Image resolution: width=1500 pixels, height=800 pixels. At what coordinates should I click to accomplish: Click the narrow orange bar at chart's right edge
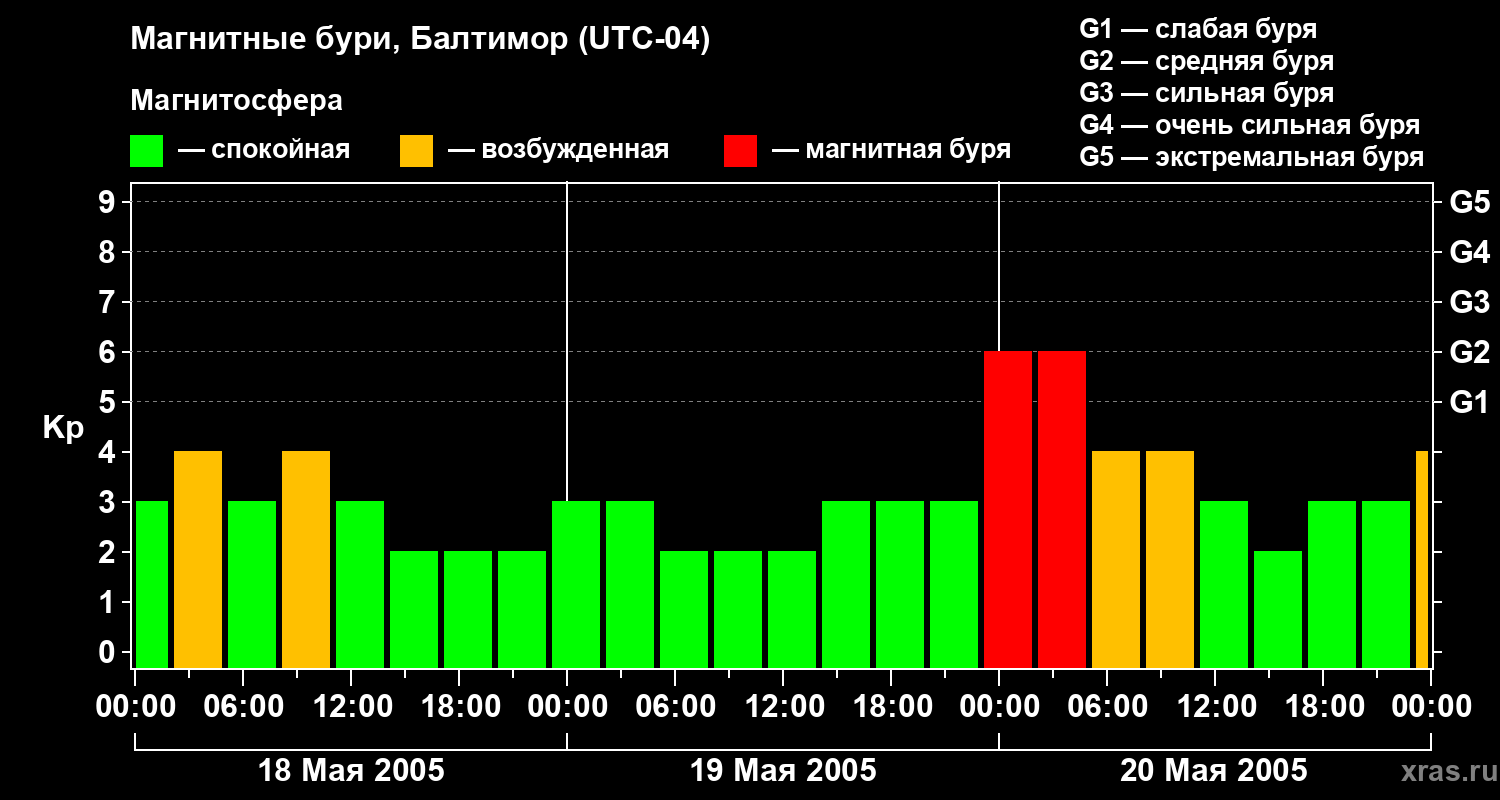pyautogui.click(x=1421, y=559)
